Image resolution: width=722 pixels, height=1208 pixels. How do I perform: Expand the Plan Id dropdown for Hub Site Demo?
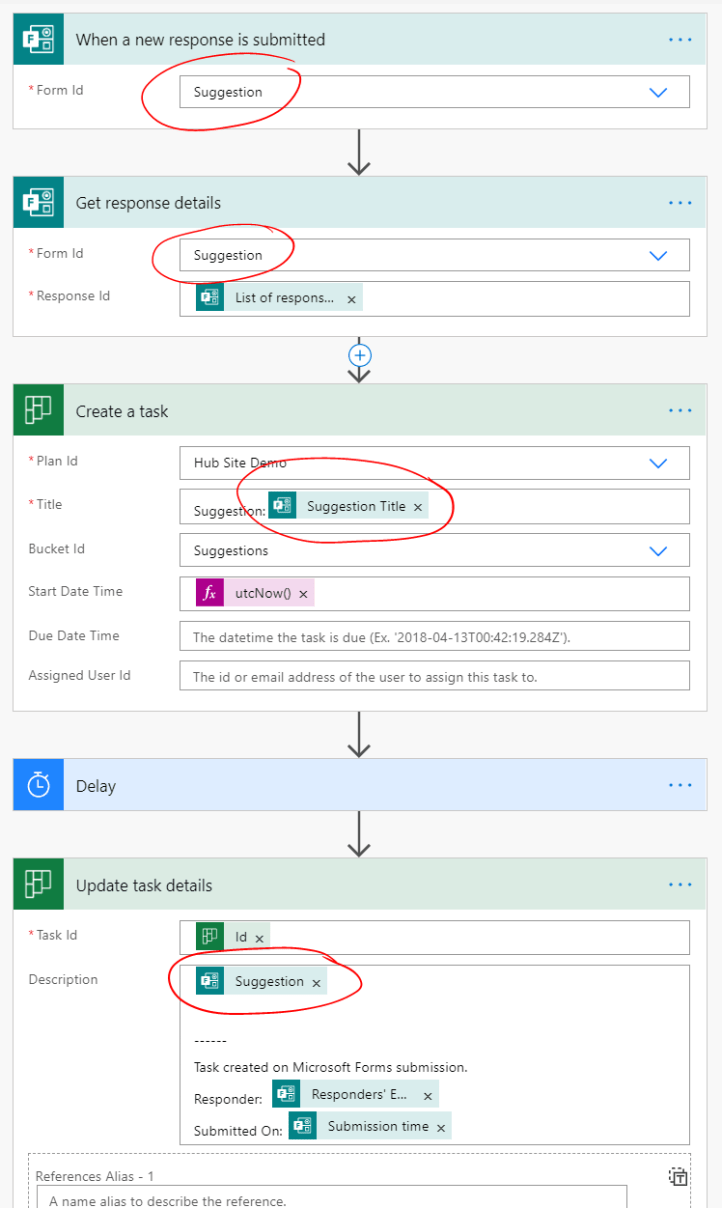coord(658,462)
